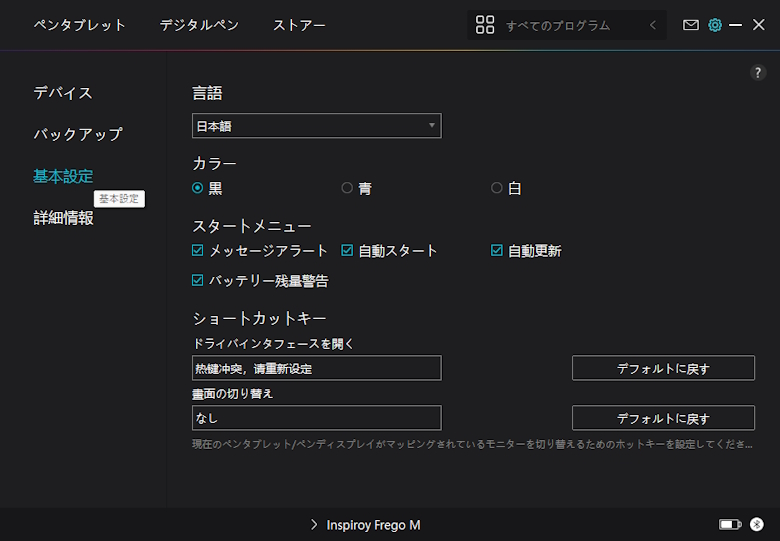
Task: Click the left arrow next to すべてのプログラム
Action: pos(653,25)
